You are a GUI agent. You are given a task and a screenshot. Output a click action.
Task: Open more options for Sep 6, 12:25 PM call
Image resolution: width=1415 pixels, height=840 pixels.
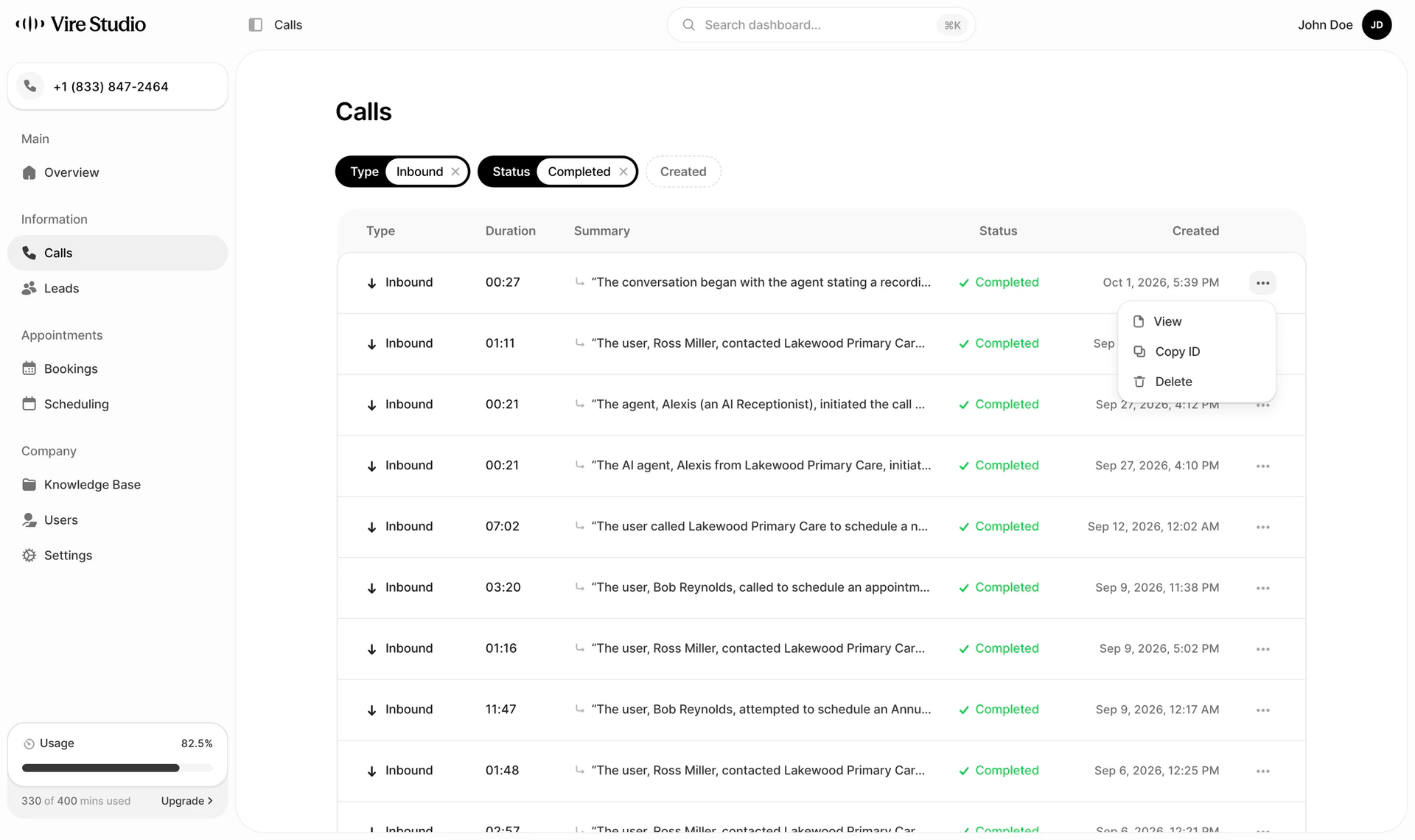pos(1262,771)
